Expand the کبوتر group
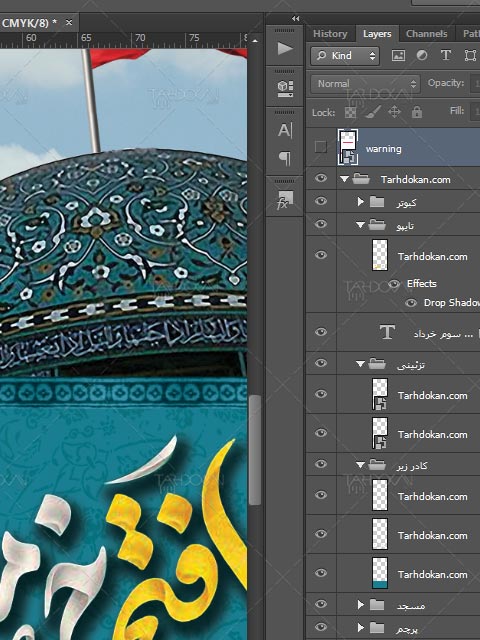The image size is (480, 640). [360, 202]
